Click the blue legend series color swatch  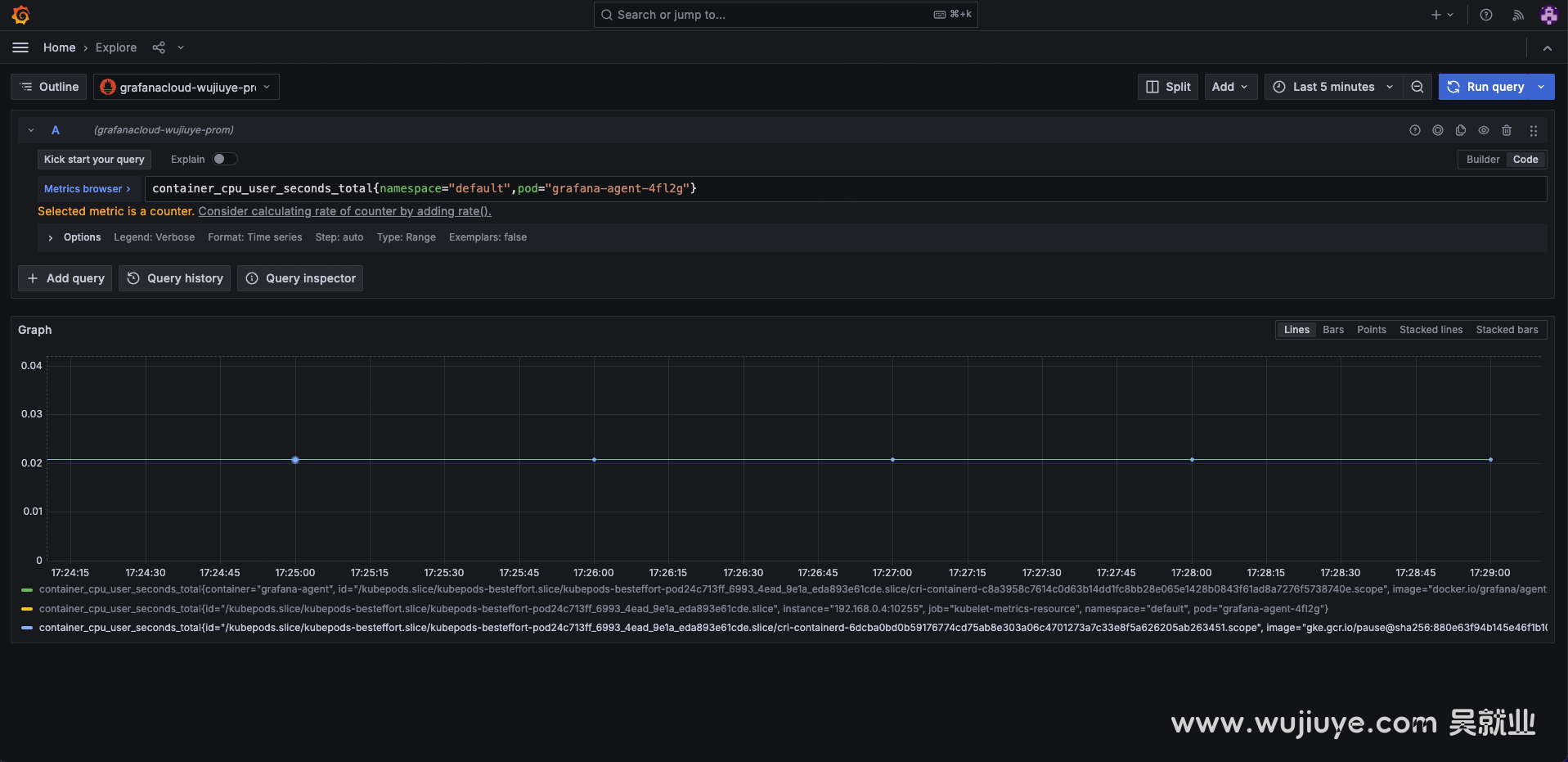tap(27, 628)
